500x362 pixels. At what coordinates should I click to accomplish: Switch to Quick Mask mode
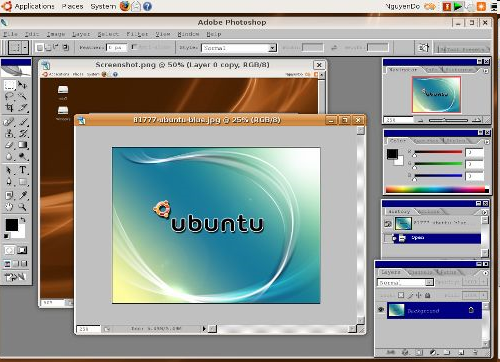click(22, 250)
